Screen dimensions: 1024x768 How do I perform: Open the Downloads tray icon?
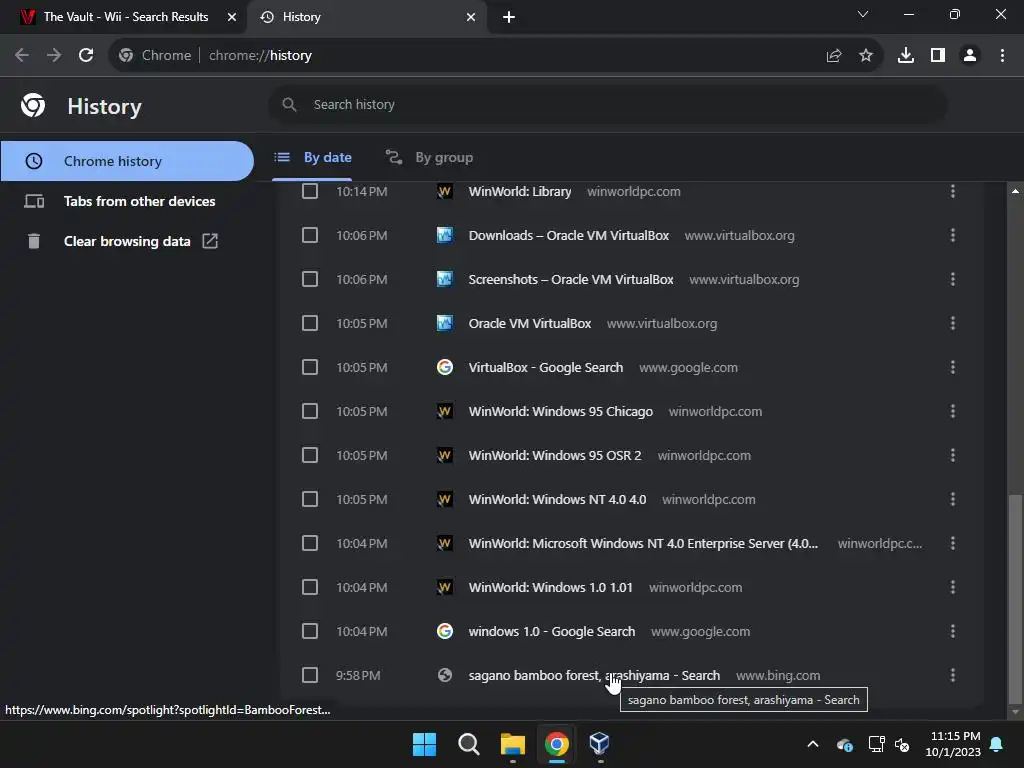[906, 56]
